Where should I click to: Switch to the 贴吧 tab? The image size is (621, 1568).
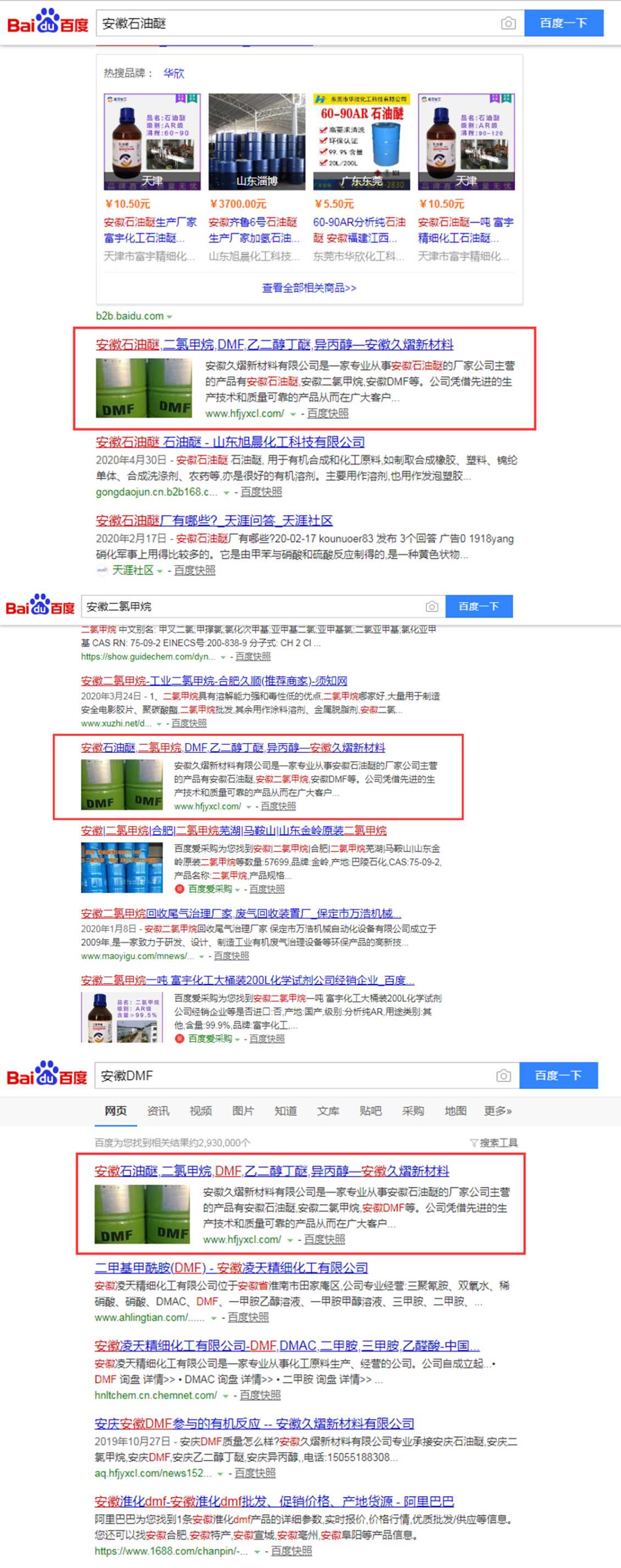(371, 1111)
